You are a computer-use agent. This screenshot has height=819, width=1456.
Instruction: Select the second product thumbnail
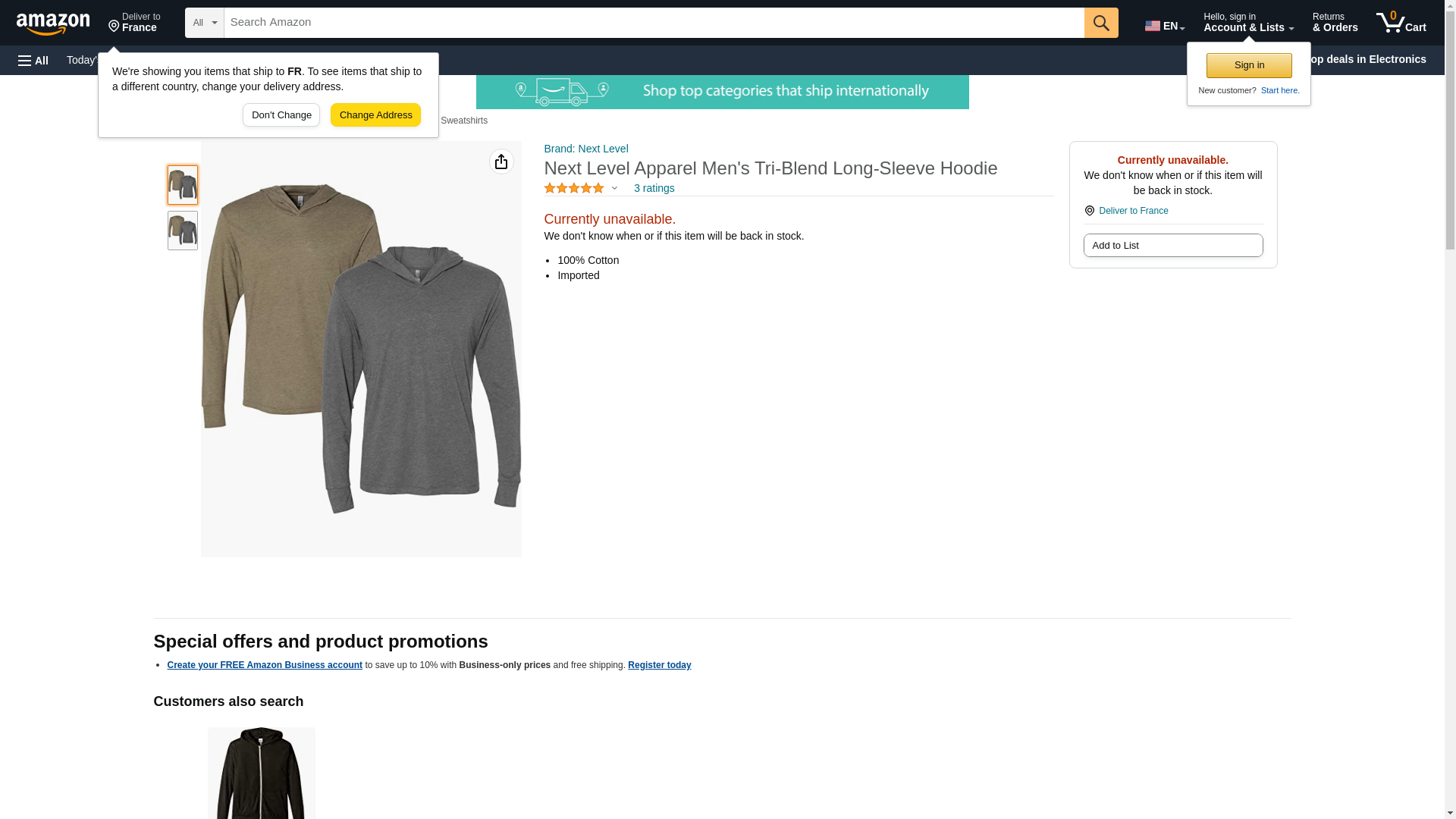(183, 231)
